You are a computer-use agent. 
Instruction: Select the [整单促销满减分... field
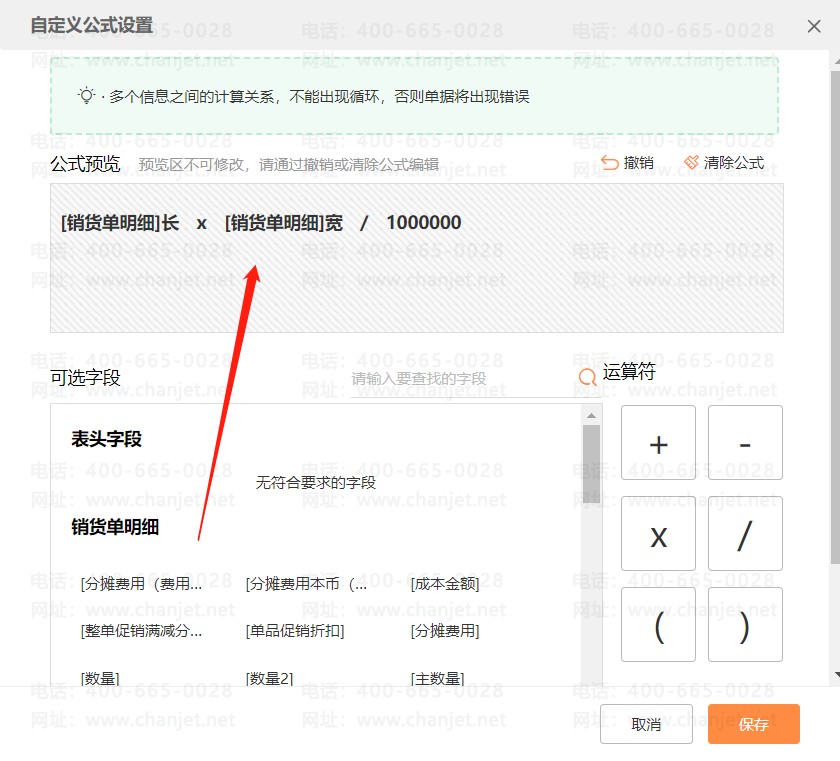141,631
